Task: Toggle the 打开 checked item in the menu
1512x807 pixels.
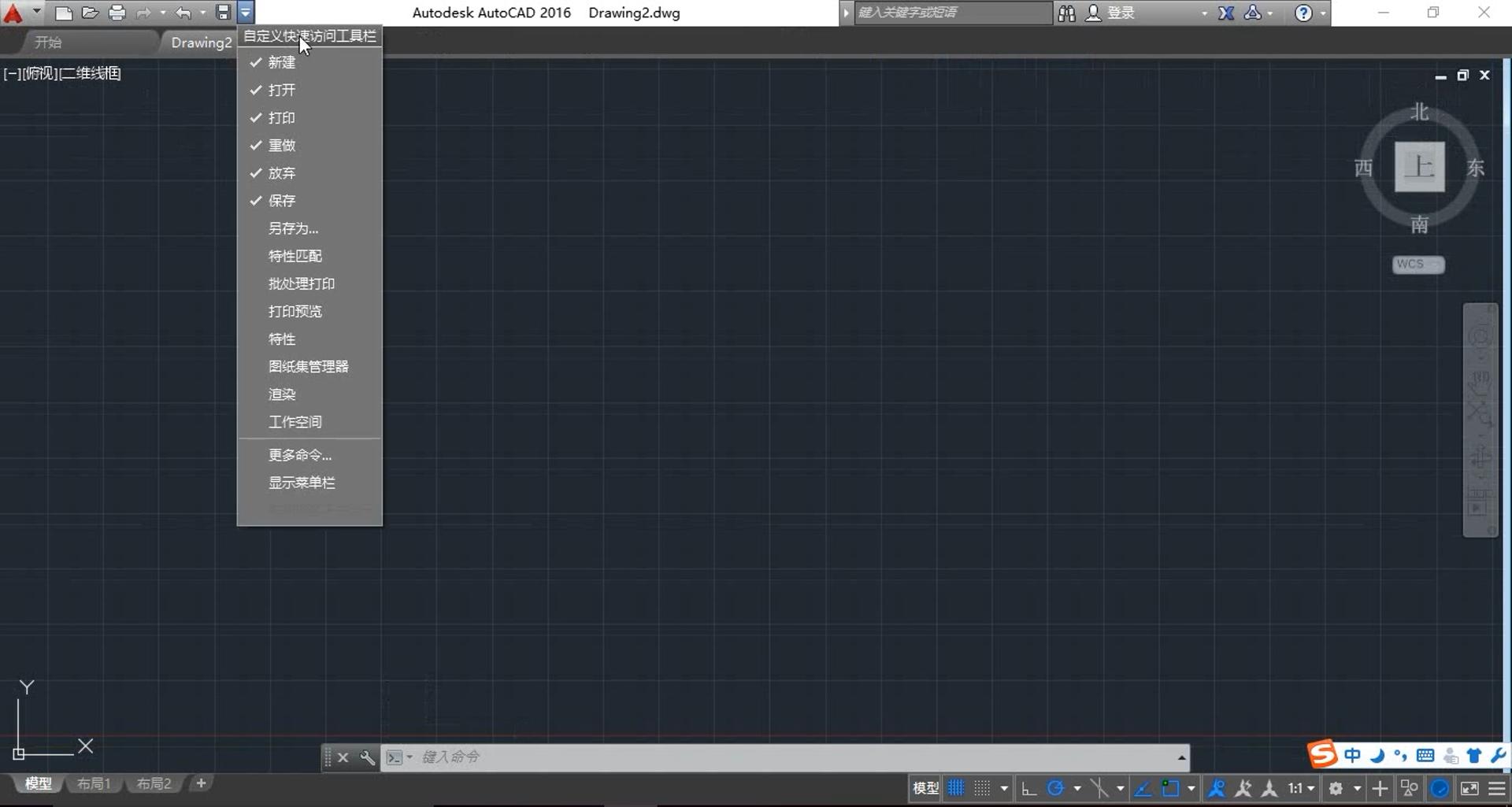Action: 309,90
